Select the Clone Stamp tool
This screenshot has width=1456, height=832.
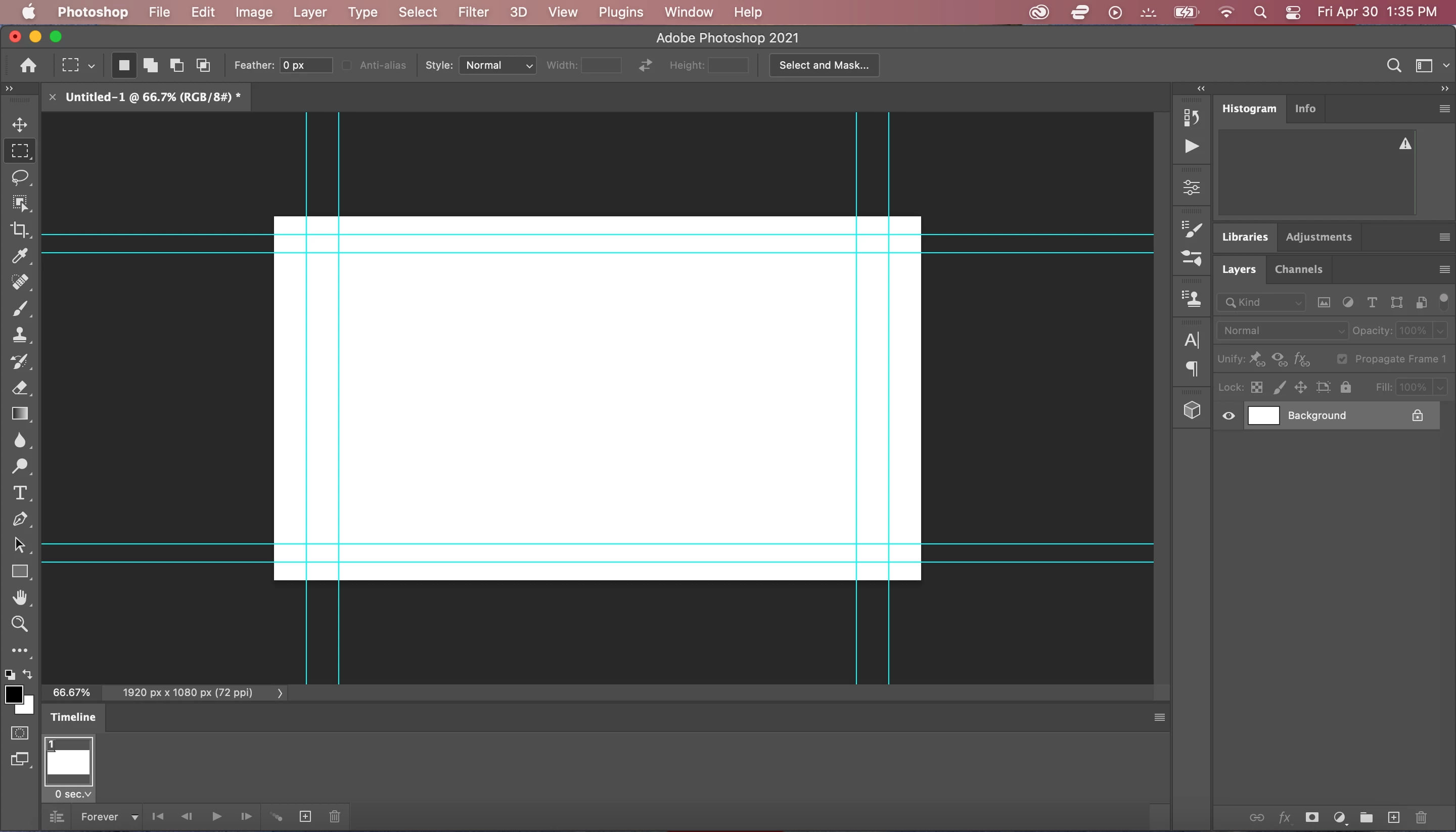(x=19, y=335)
